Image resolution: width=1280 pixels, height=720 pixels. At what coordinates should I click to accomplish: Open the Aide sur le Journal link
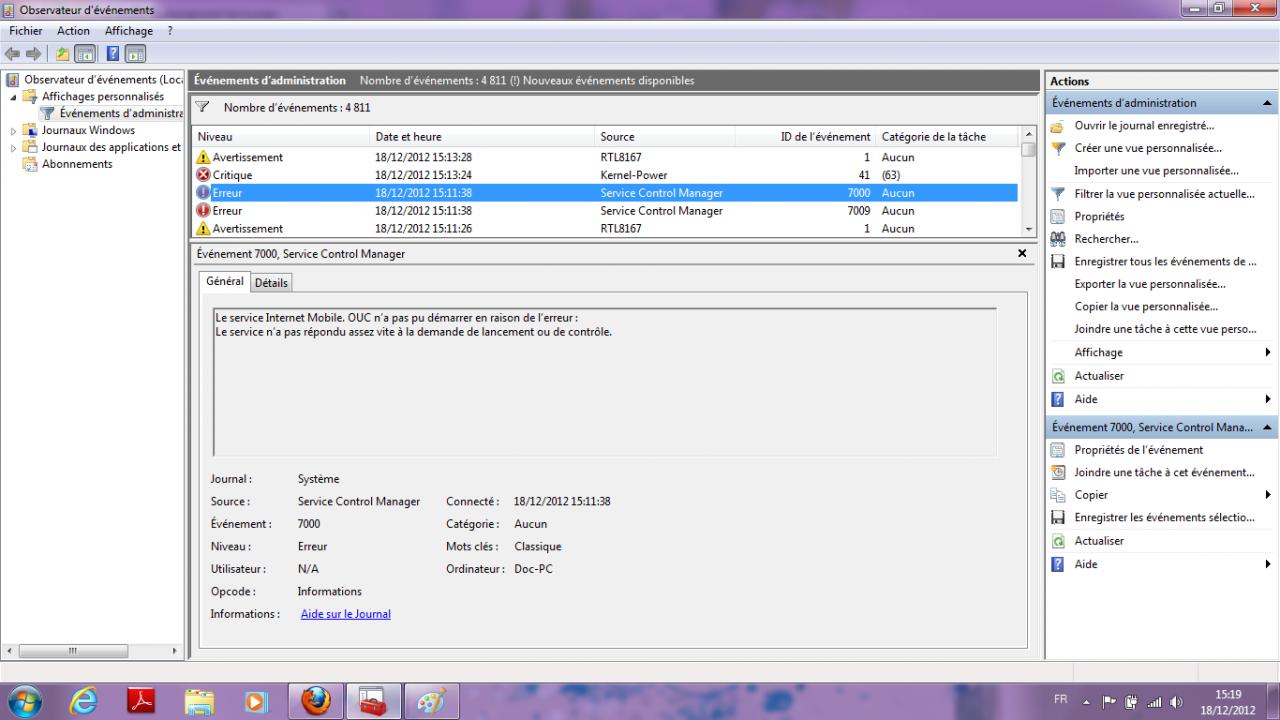(346, 614)
